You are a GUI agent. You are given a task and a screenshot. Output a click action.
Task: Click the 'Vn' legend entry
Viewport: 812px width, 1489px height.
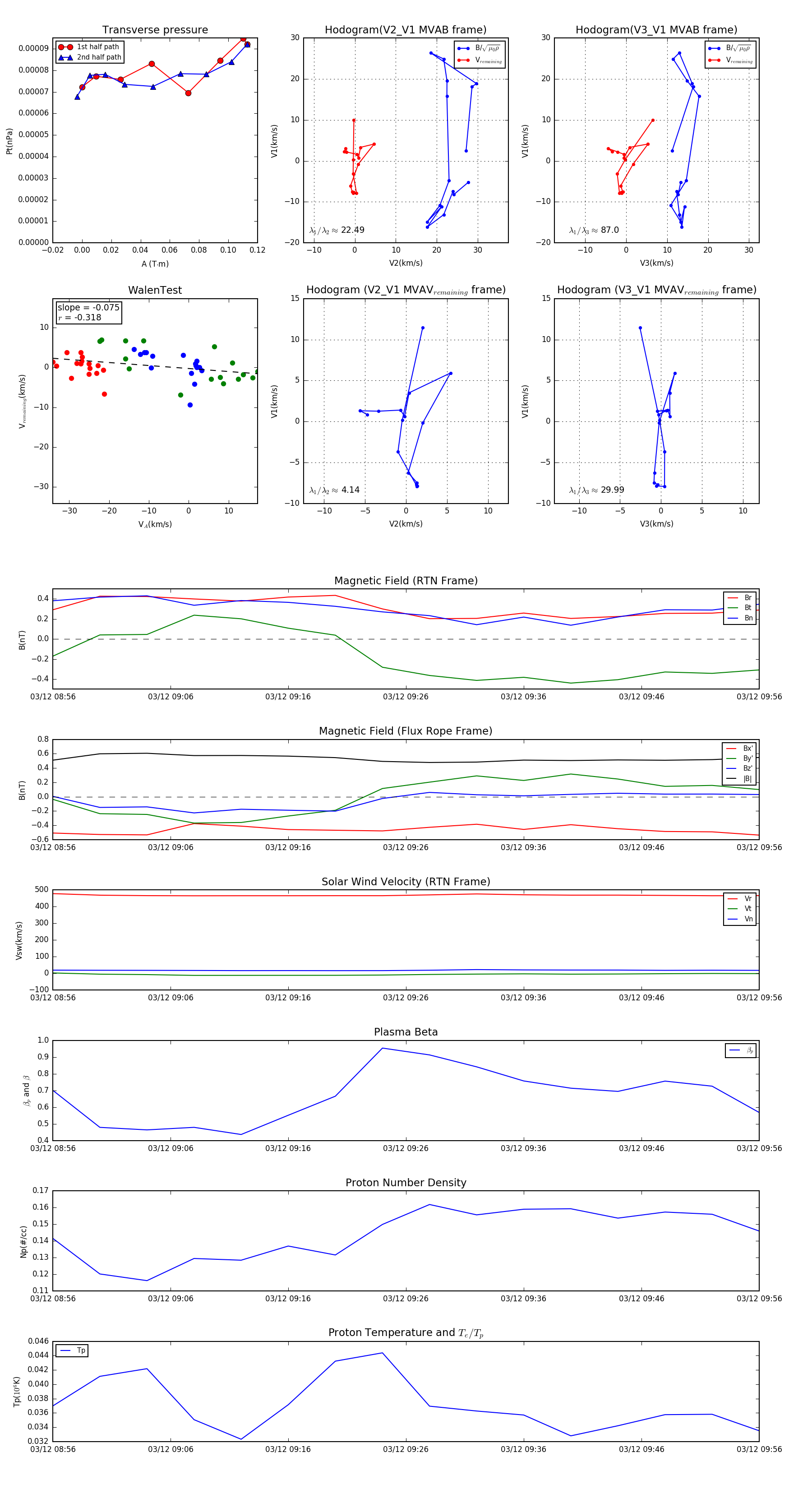[x=740, y=919]
